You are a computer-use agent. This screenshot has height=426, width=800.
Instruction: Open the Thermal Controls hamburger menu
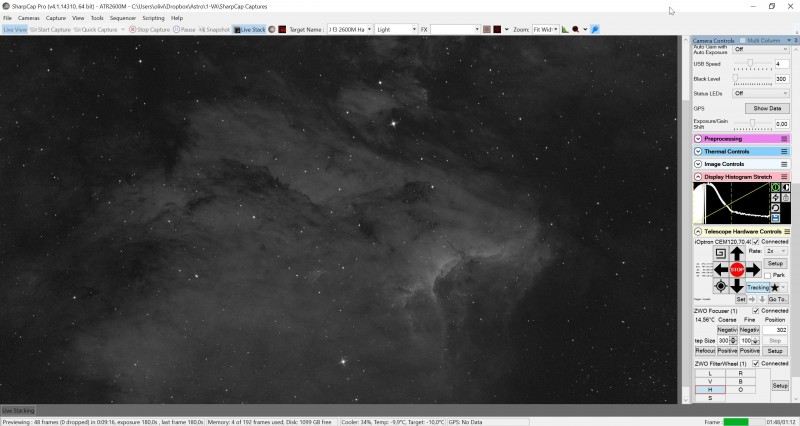click(784, 152)
